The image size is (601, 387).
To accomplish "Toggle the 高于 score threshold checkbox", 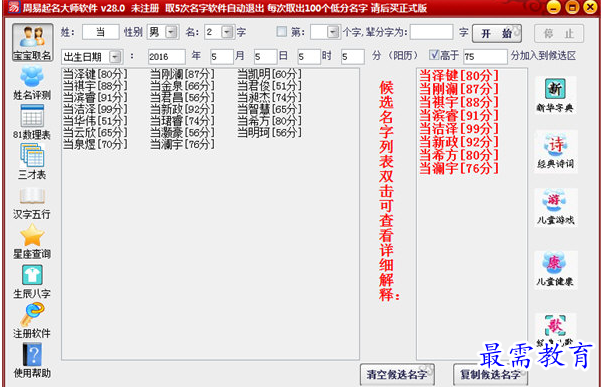I will [x=434, y=54].
